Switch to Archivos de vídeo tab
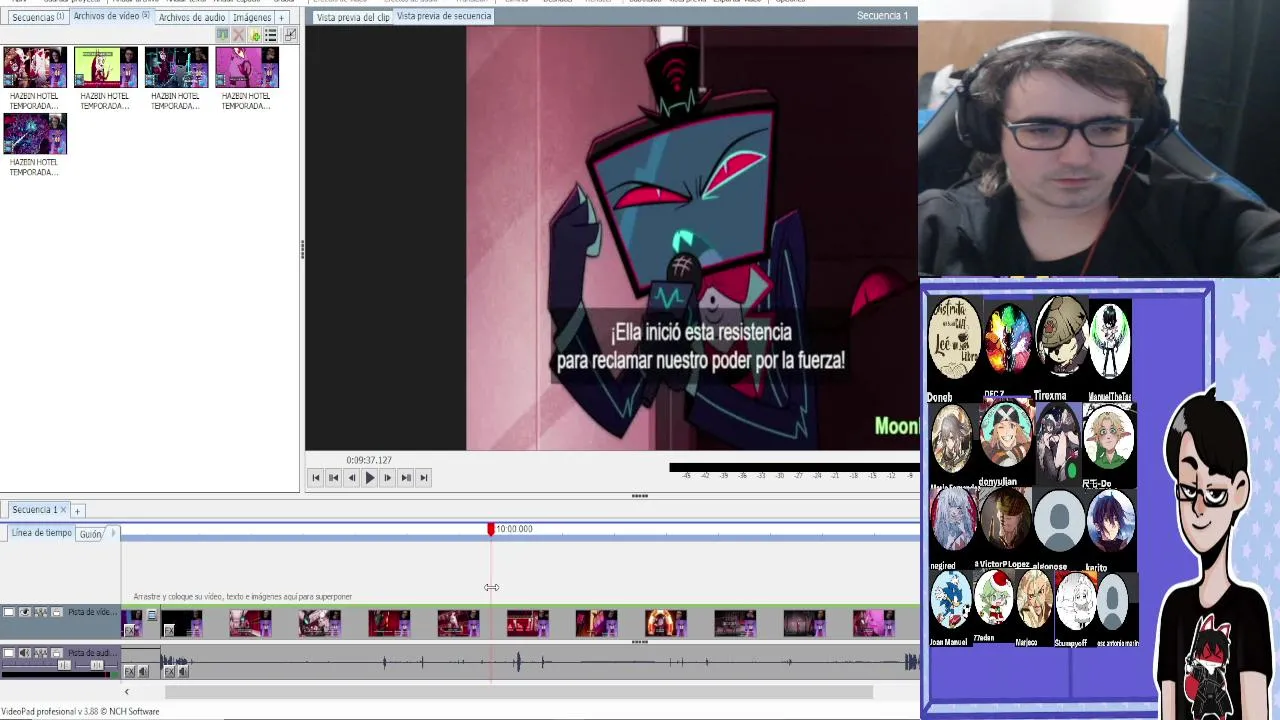 point(110,16)
